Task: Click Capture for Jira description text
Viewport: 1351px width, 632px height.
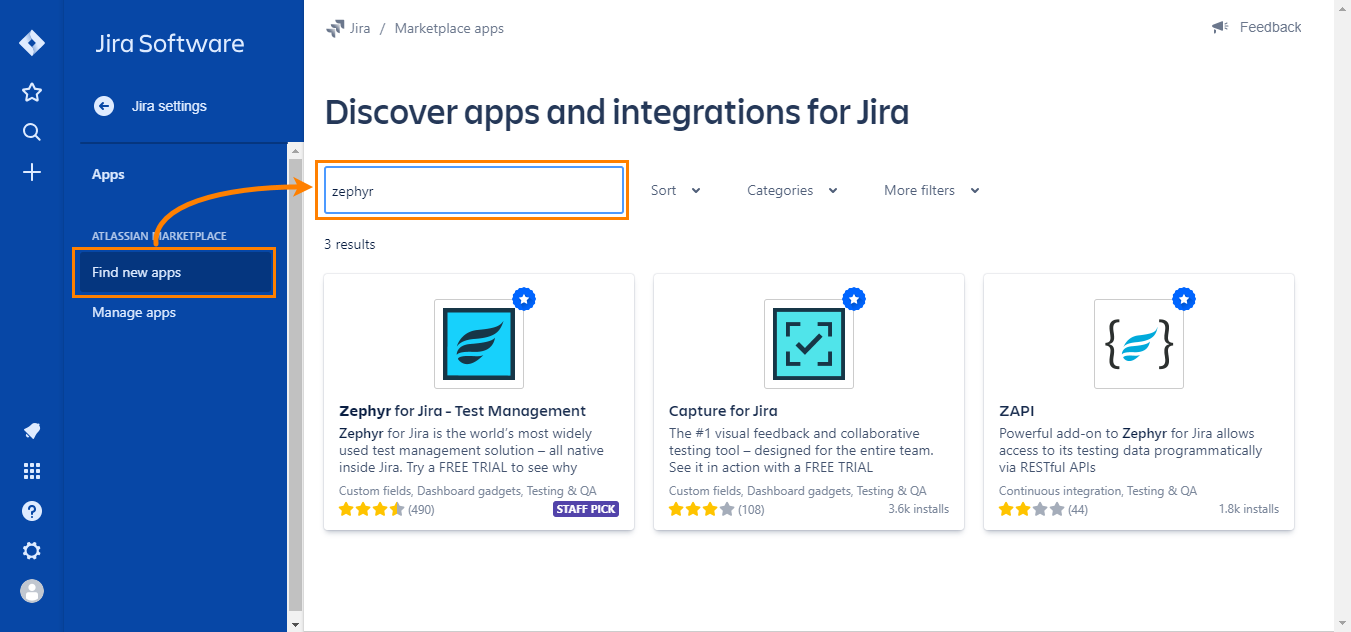Action: pyautogui.click(x=801, y=450)
